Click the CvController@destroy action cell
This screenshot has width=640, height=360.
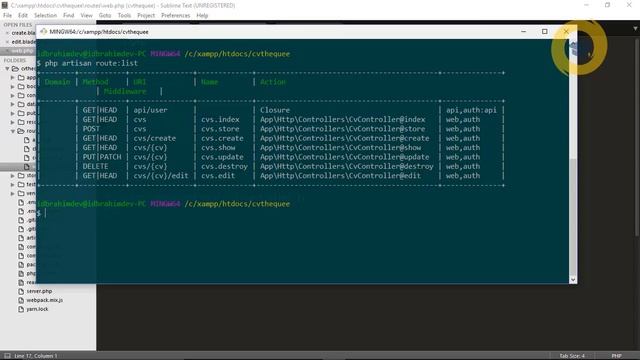click(x=347, y=167)
